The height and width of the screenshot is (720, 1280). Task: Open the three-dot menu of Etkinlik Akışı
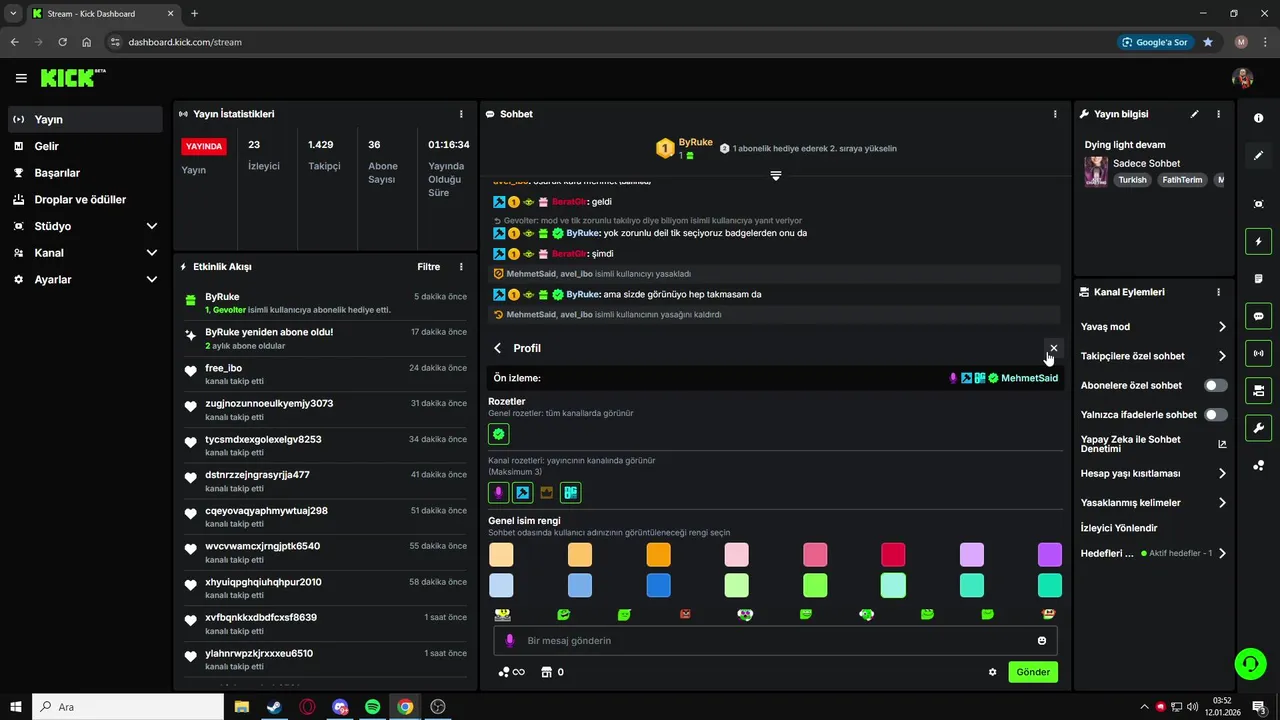click(x=461, y=267)
